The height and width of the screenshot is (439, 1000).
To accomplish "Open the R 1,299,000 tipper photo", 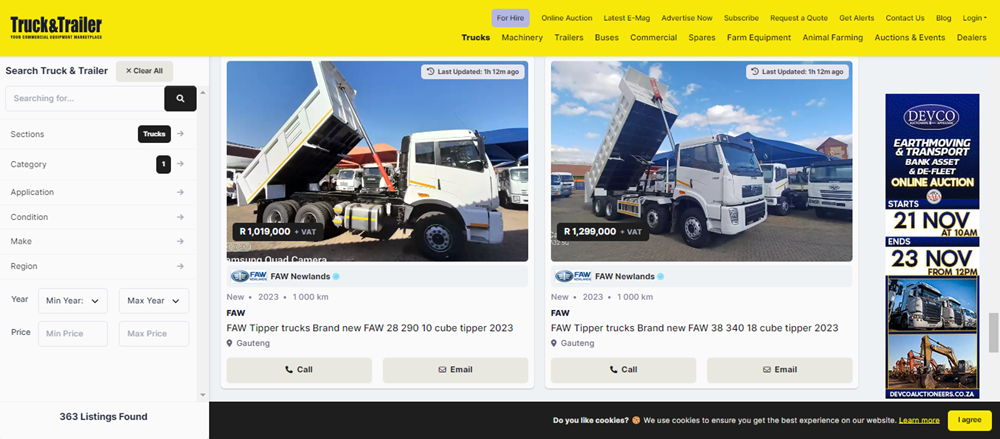I will tap(702, 161).
